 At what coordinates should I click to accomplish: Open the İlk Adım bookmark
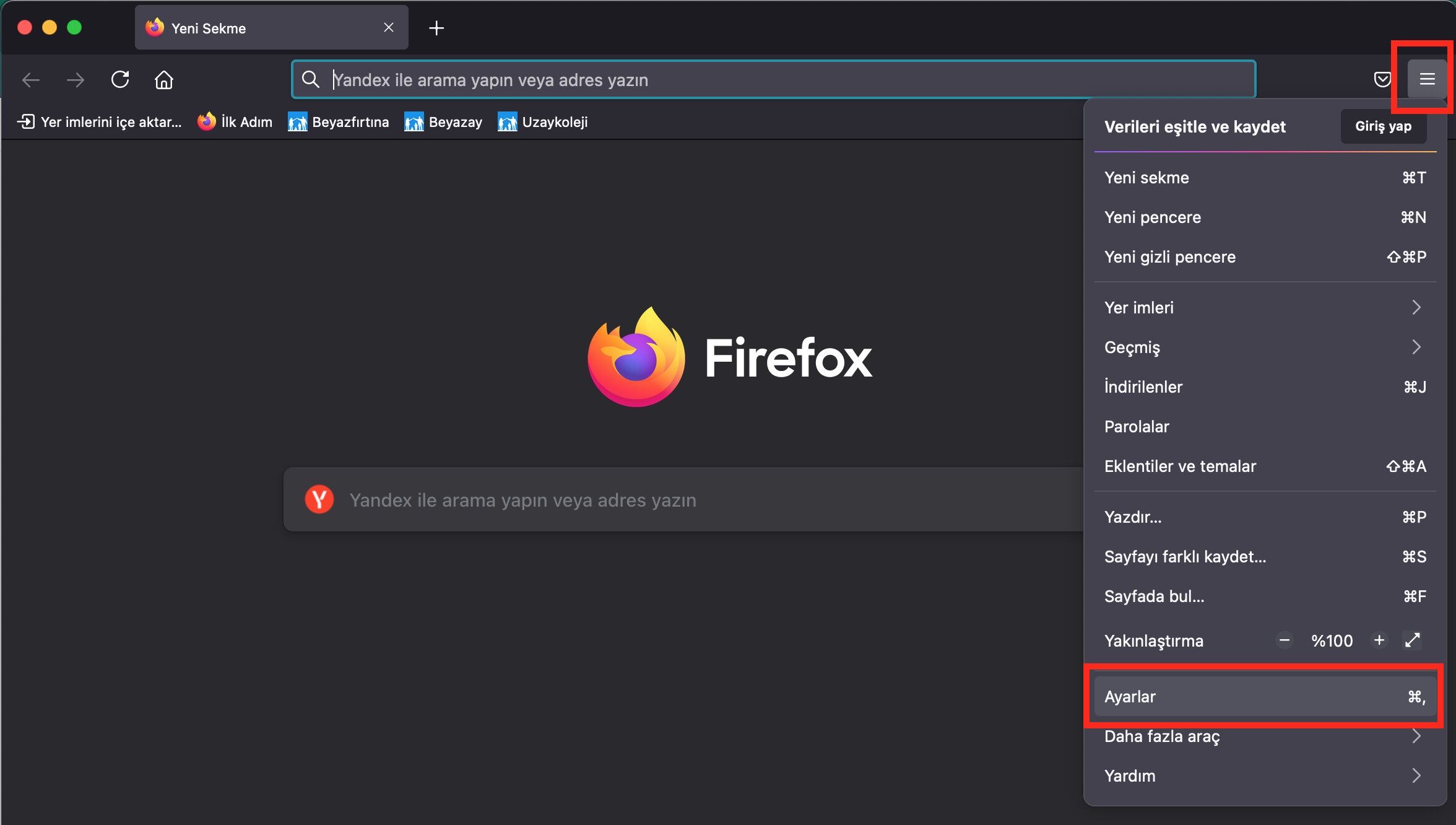coord(235,122)
